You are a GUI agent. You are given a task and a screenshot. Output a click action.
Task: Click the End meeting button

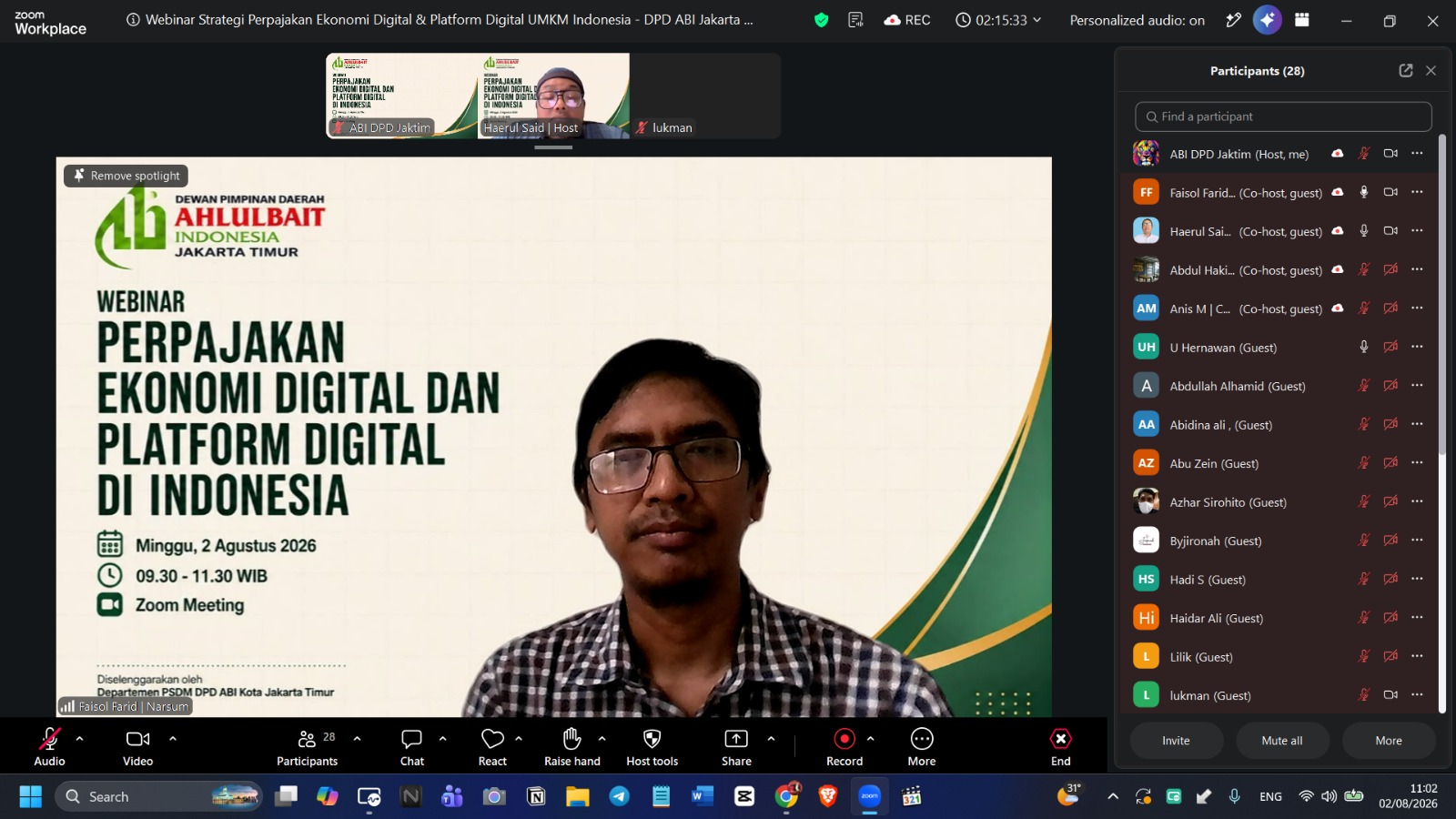click(x=1061, y=747)
